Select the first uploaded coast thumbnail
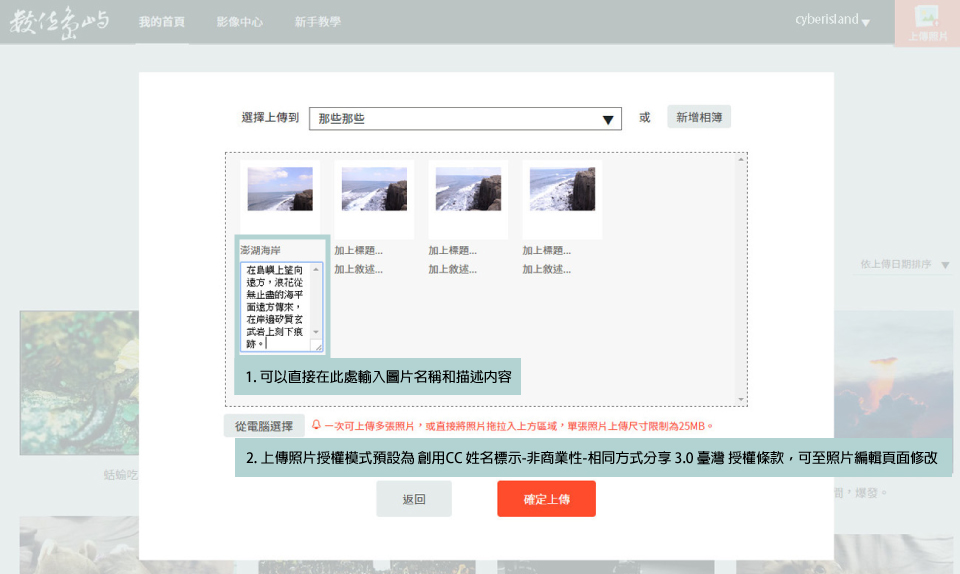Image resolution: width=960 pixels, height=574 pixels. 280,189
